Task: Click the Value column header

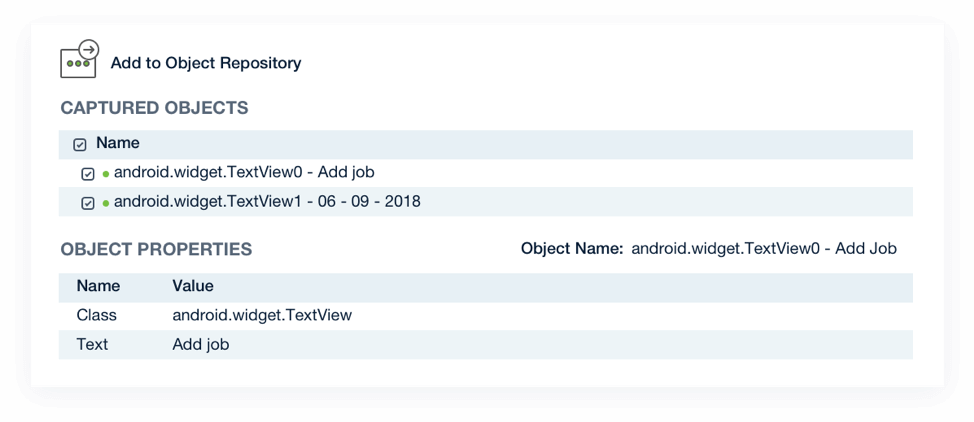Action: coord(193,287)
